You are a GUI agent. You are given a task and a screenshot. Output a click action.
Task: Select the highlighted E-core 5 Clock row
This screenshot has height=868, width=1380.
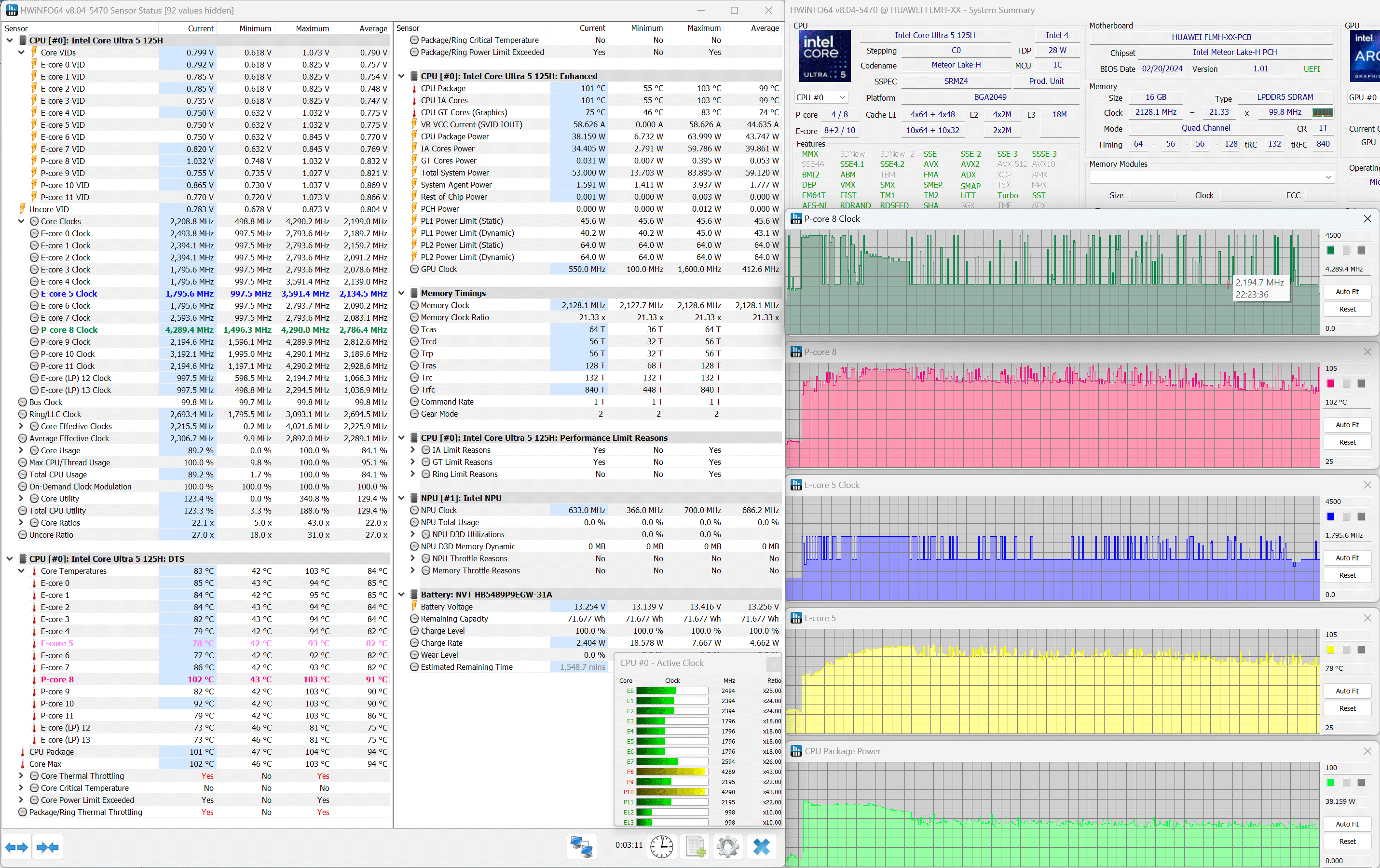195,294
